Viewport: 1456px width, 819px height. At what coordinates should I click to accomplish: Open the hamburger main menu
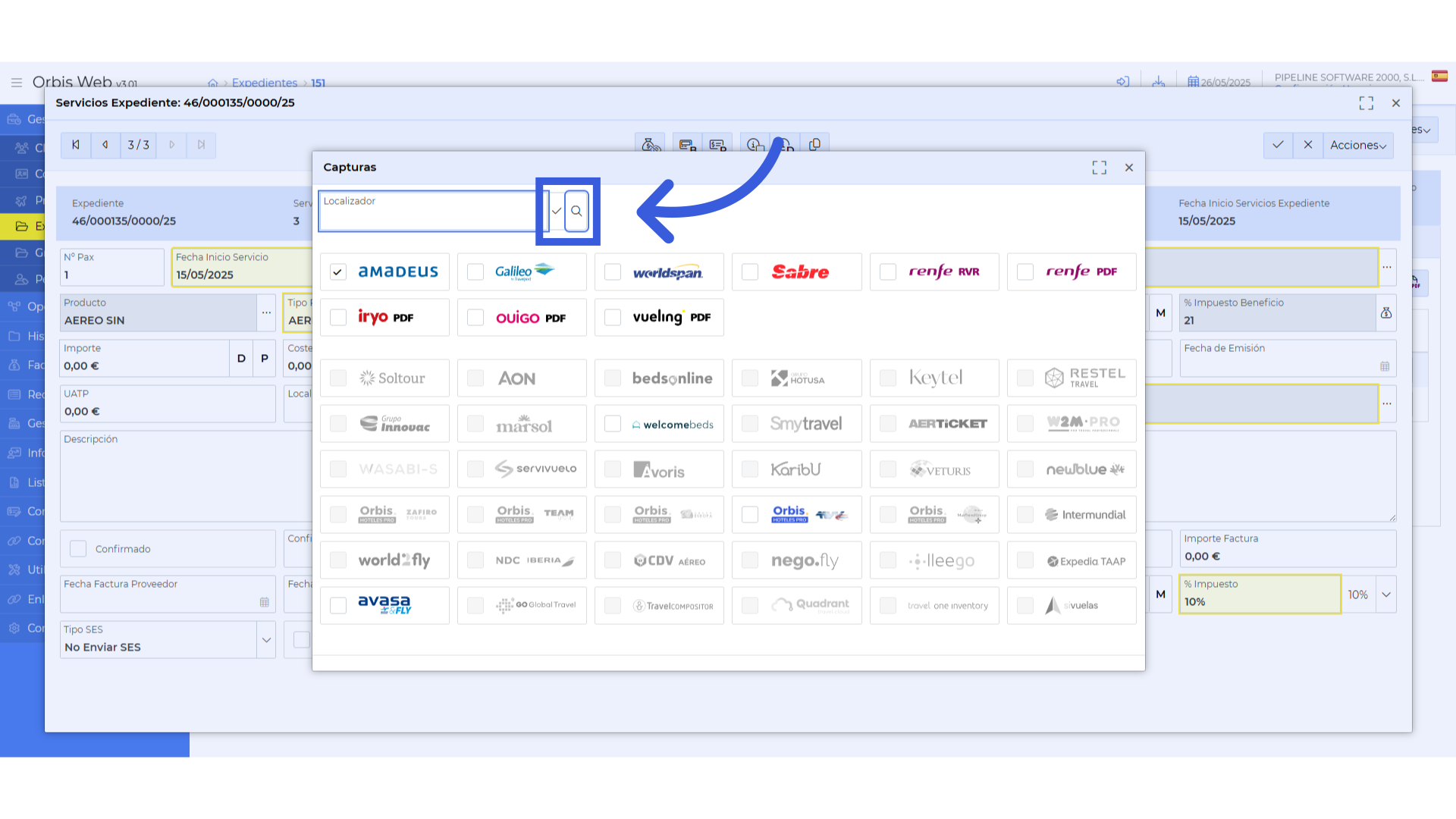[x=16, y=82]
